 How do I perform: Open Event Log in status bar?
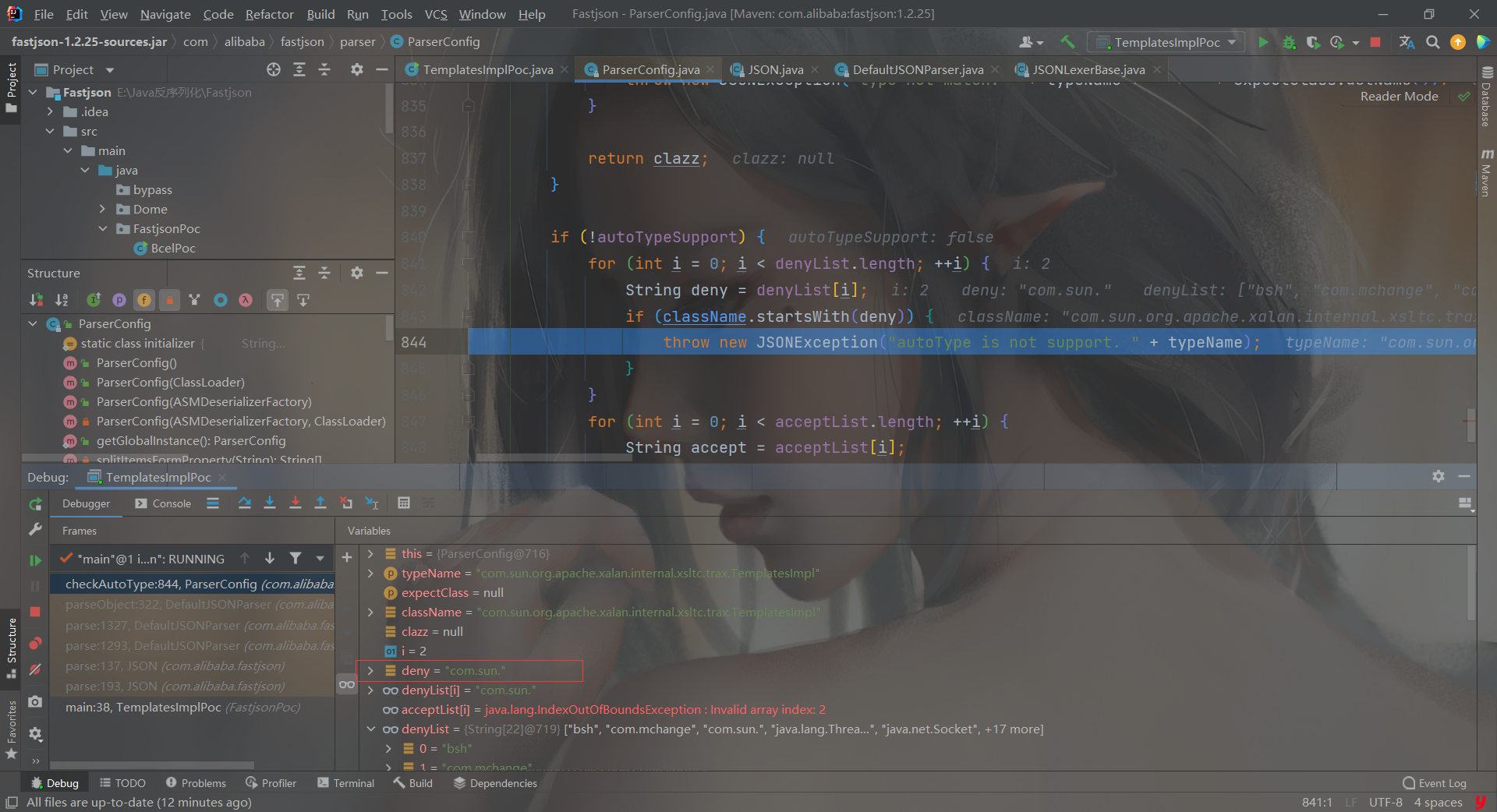pyautogui.click(x=1435, y=782)
